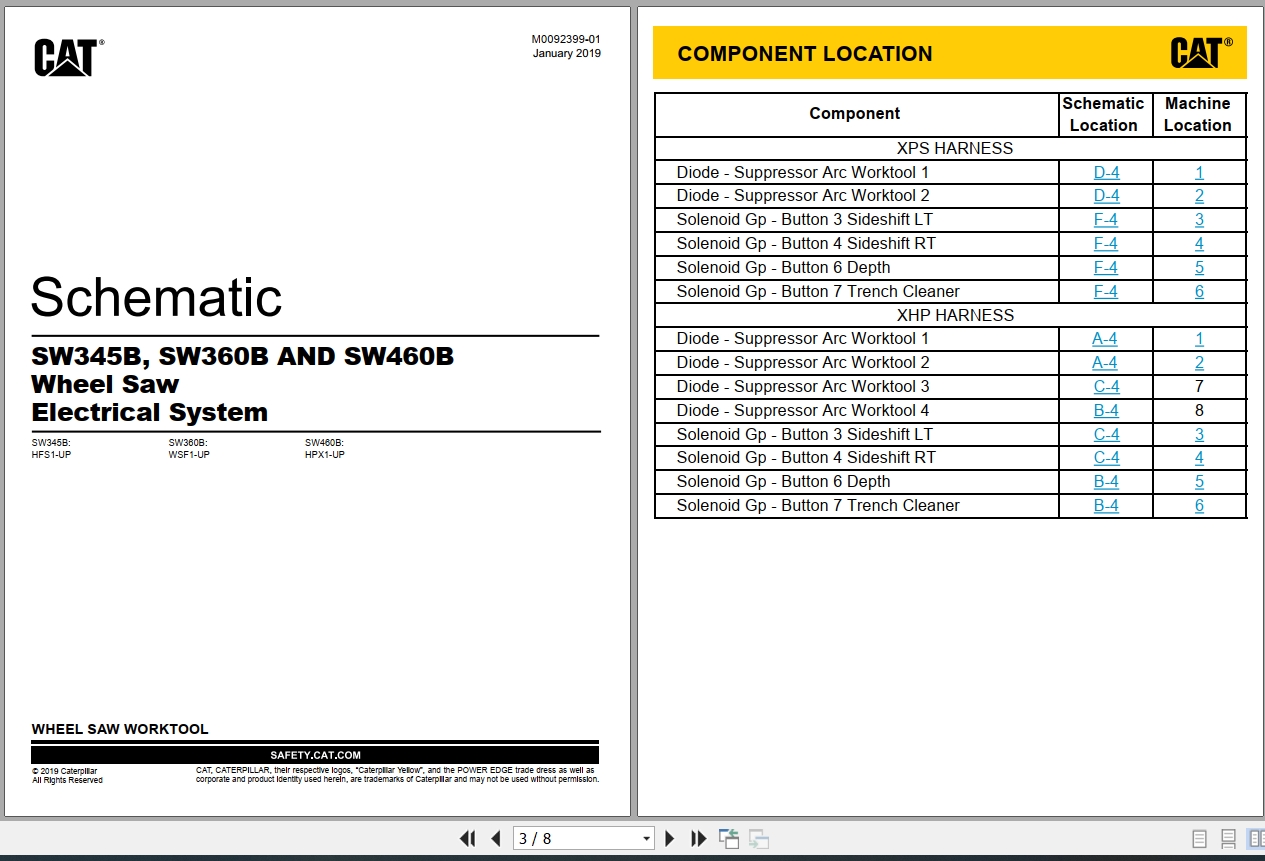Switch to single page view
1265x861 pixels.
click(1199, 839)
